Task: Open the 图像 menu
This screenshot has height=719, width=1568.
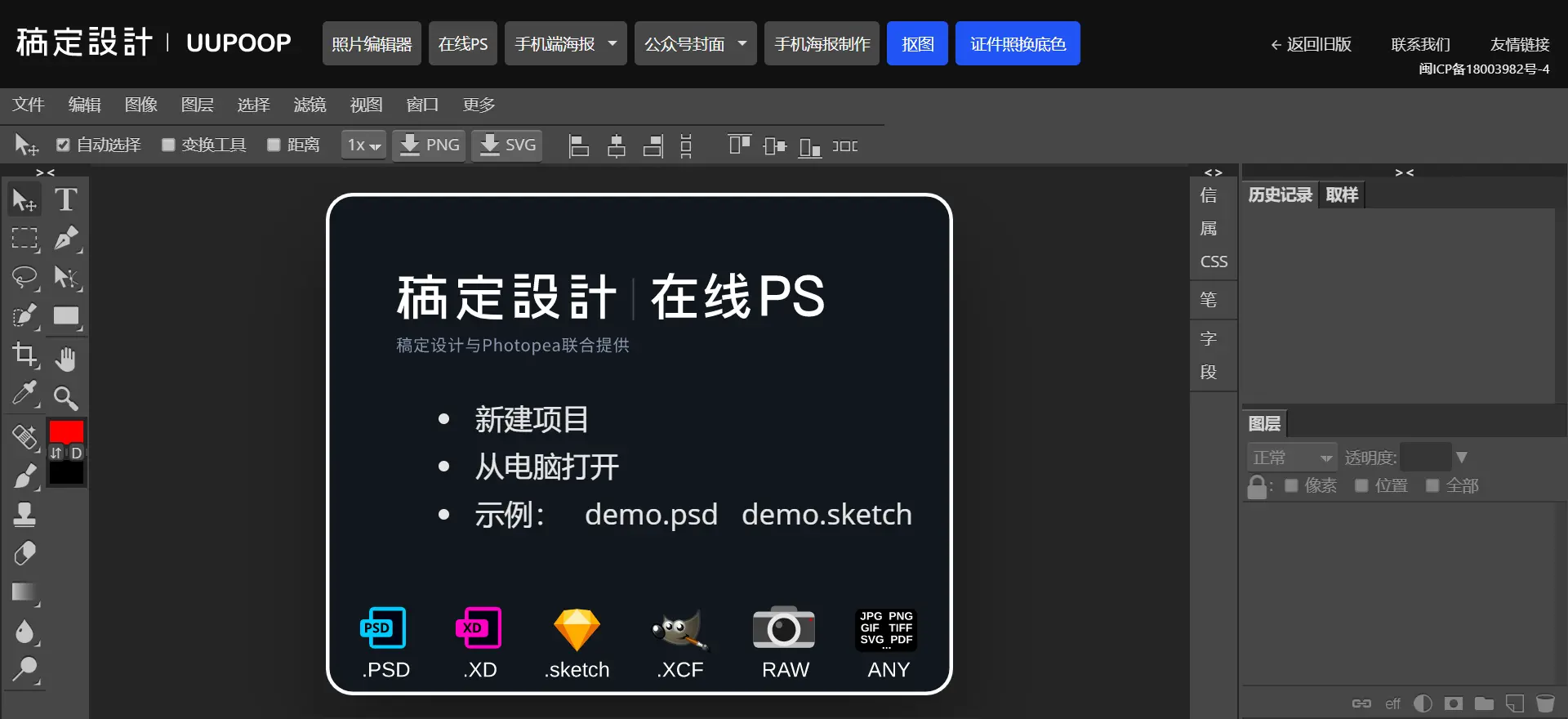Action: [141, 105]
